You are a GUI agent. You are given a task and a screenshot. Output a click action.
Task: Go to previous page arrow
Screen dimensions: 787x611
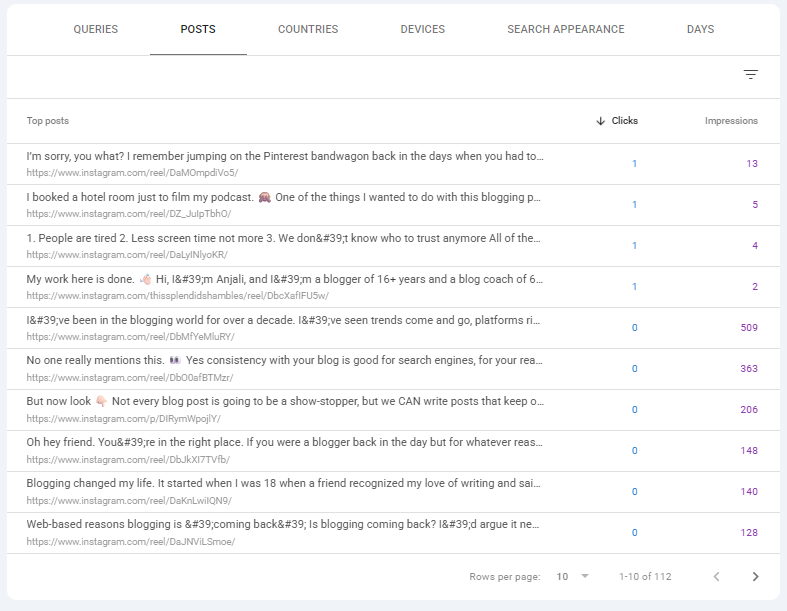717,576
